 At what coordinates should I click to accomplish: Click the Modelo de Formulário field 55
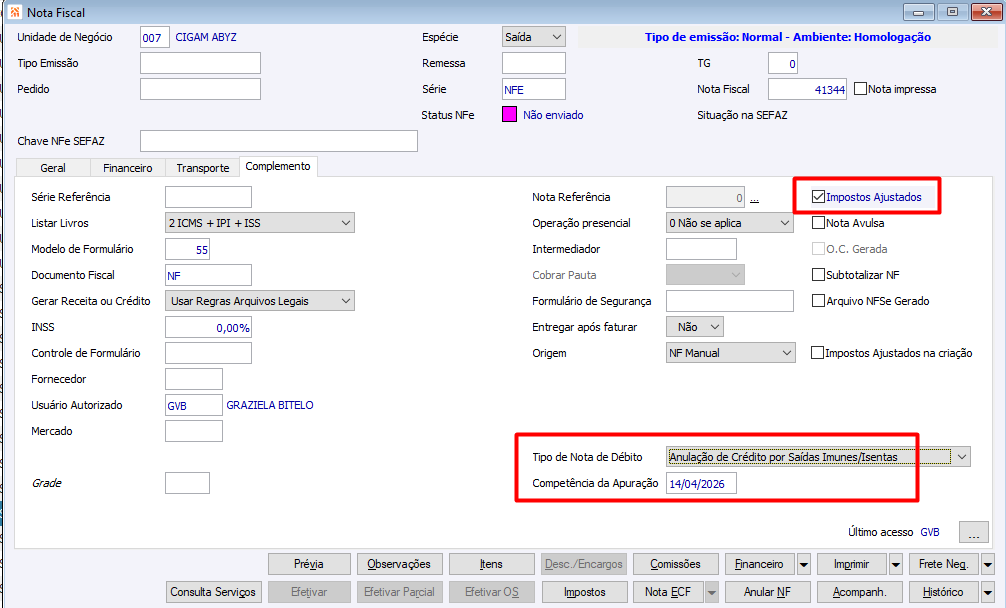click(187, 249)
